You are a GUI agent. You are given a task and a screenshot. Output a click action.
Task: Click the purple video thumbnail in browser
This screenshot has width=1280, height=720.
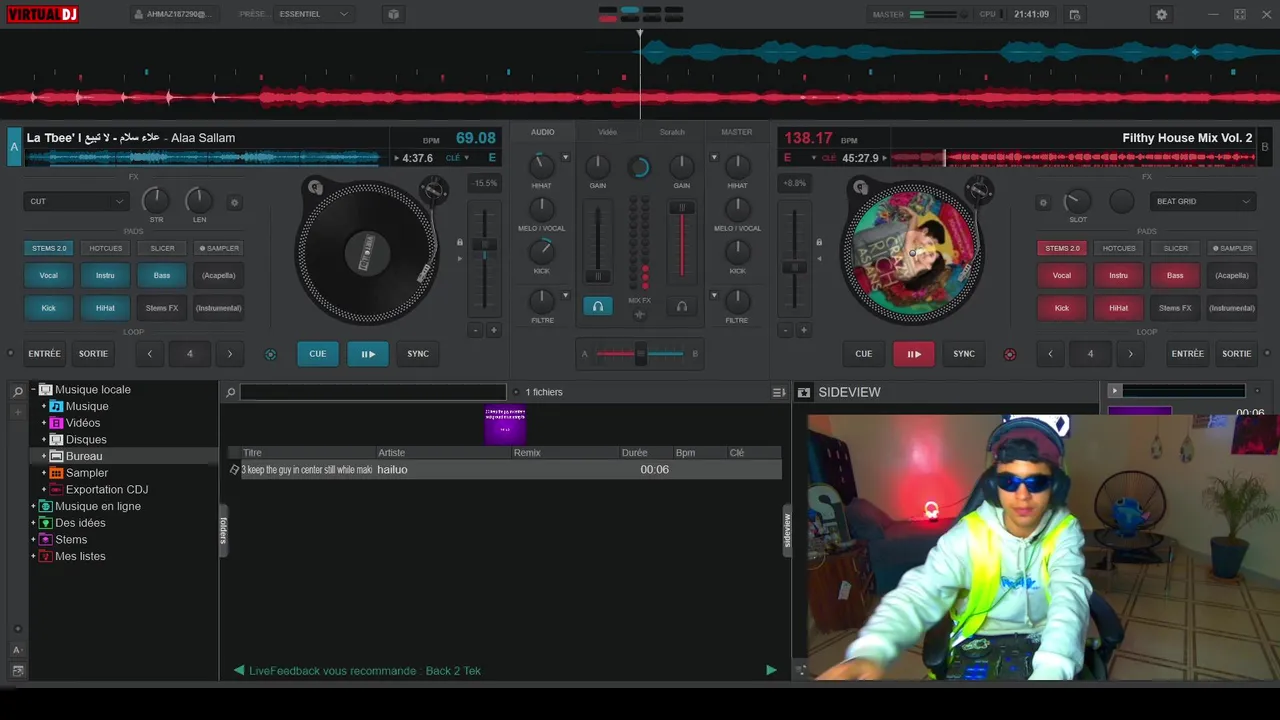pyautogui.click(x=505, y=424)
